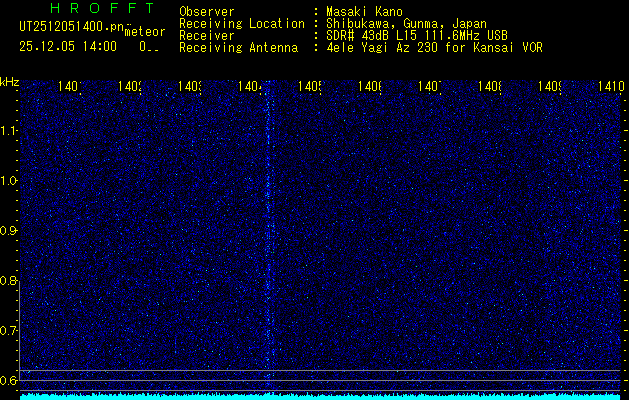The width and height of the screenshot is (629, 400).
Task: Click time marker 1410
Action: (611, 86)
